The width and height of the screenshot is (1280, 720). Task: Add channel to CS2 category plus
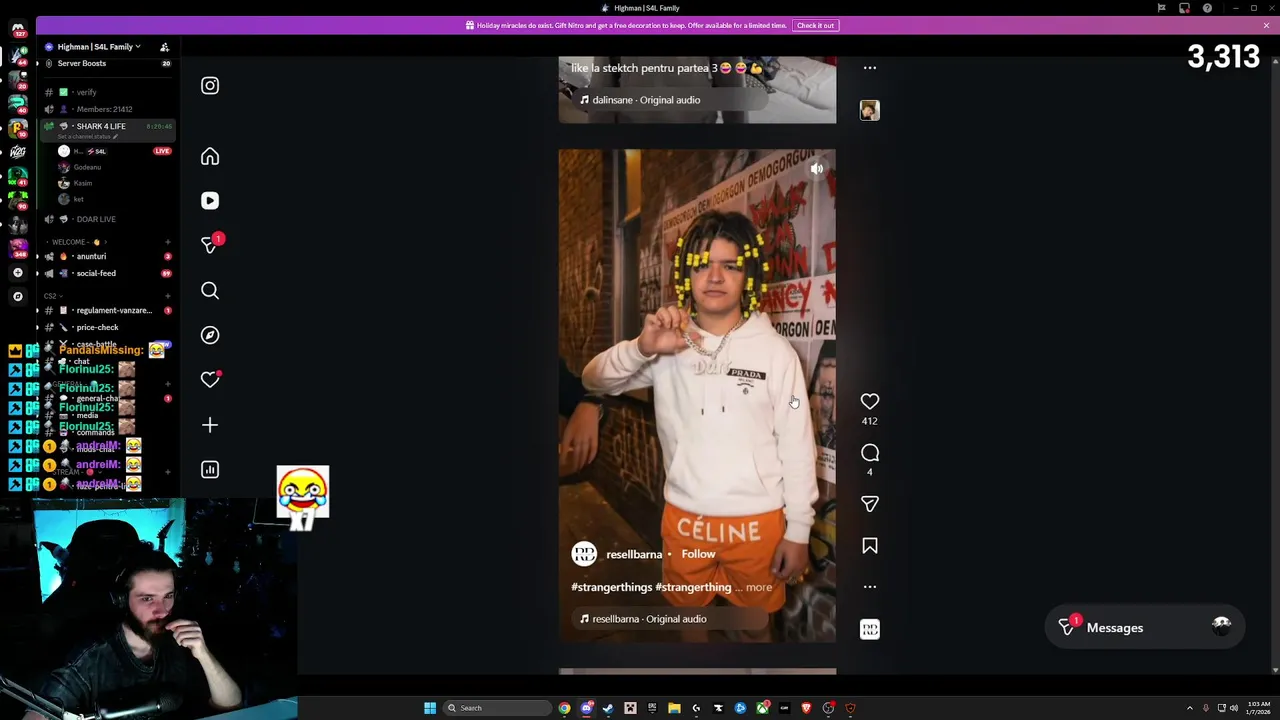pyautogui.click(x=167, y=296)
